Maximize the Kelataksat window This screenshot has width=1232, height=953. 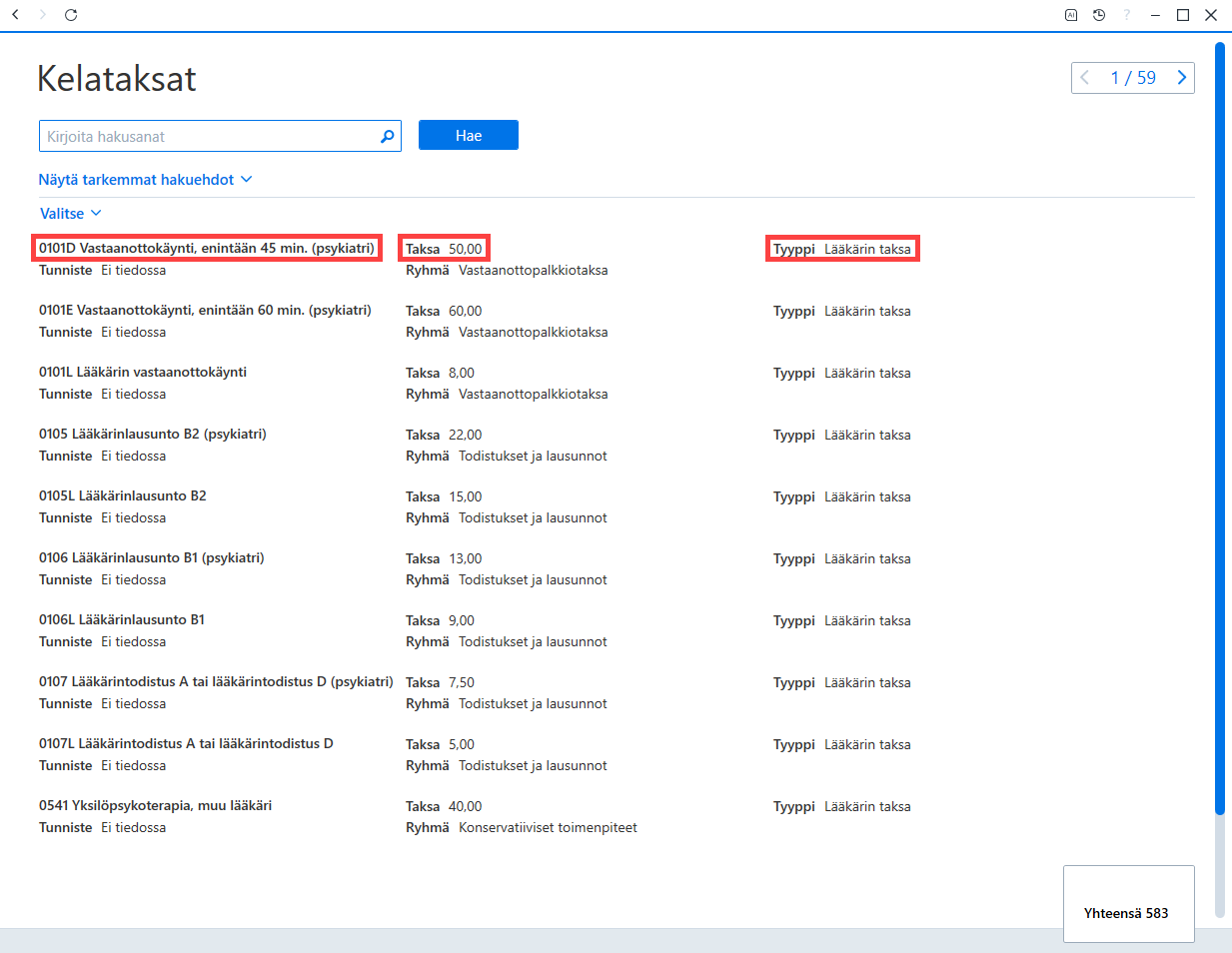point(1183,15)
